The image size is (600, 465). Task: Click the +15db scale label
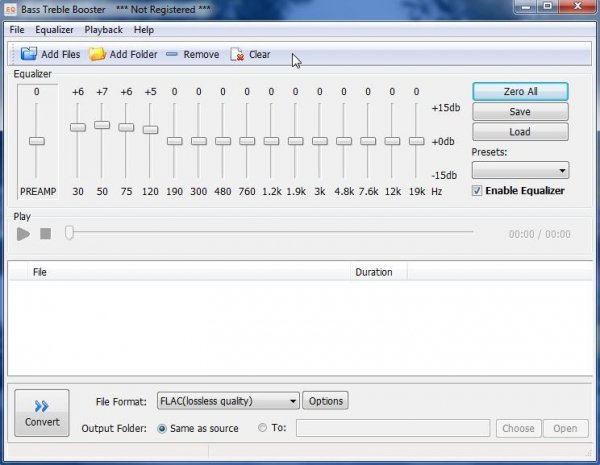pyautogui.click(x=446, y=108)
